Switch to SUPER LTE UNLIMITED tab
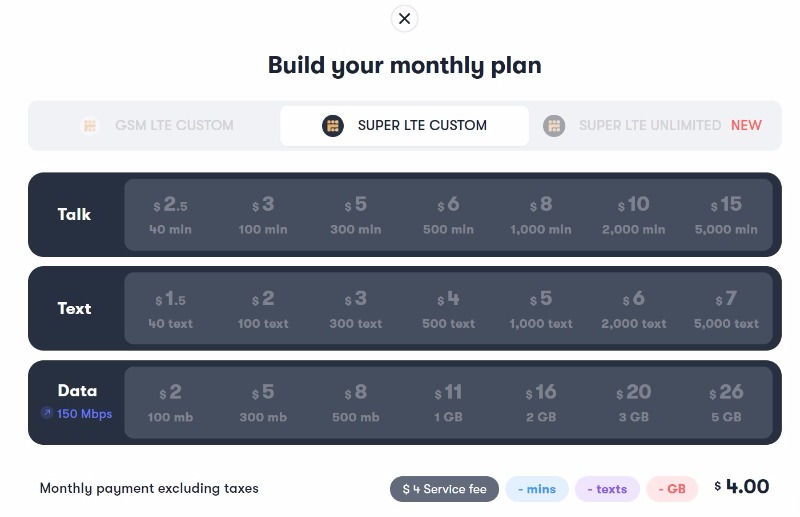 653,126
